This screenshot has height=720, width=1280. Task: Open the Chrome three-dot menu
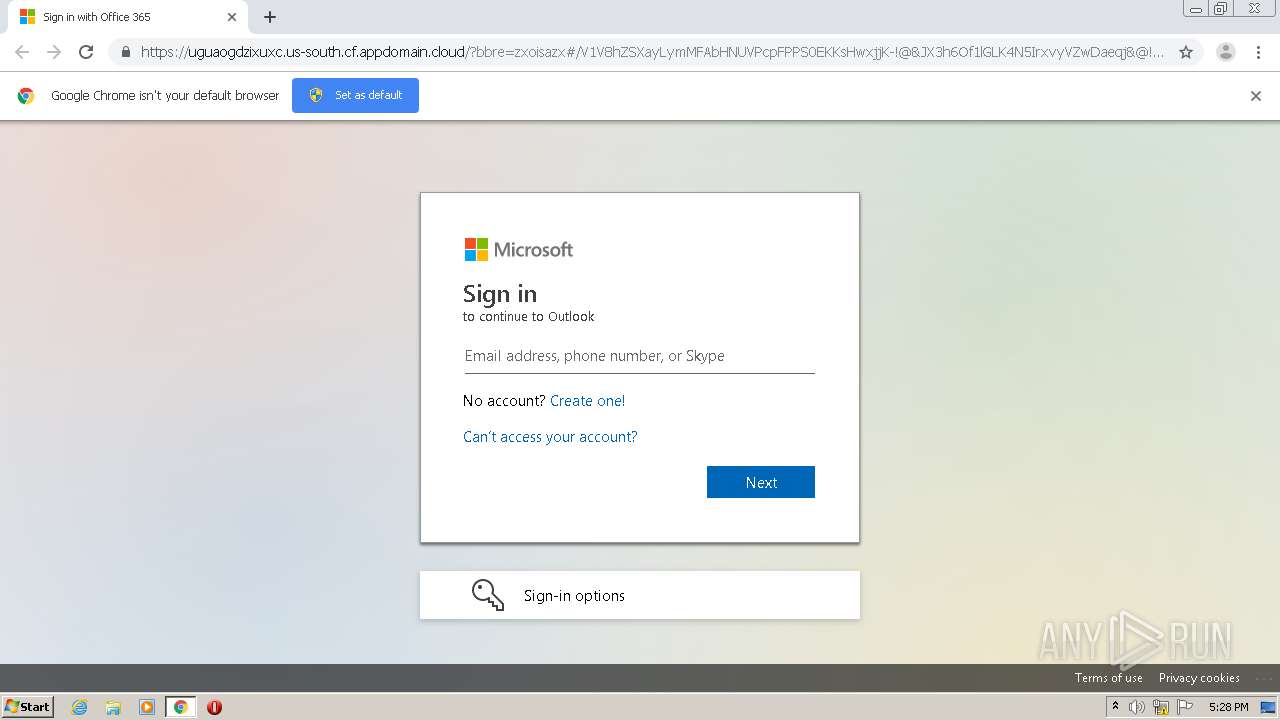point(1258,52)
